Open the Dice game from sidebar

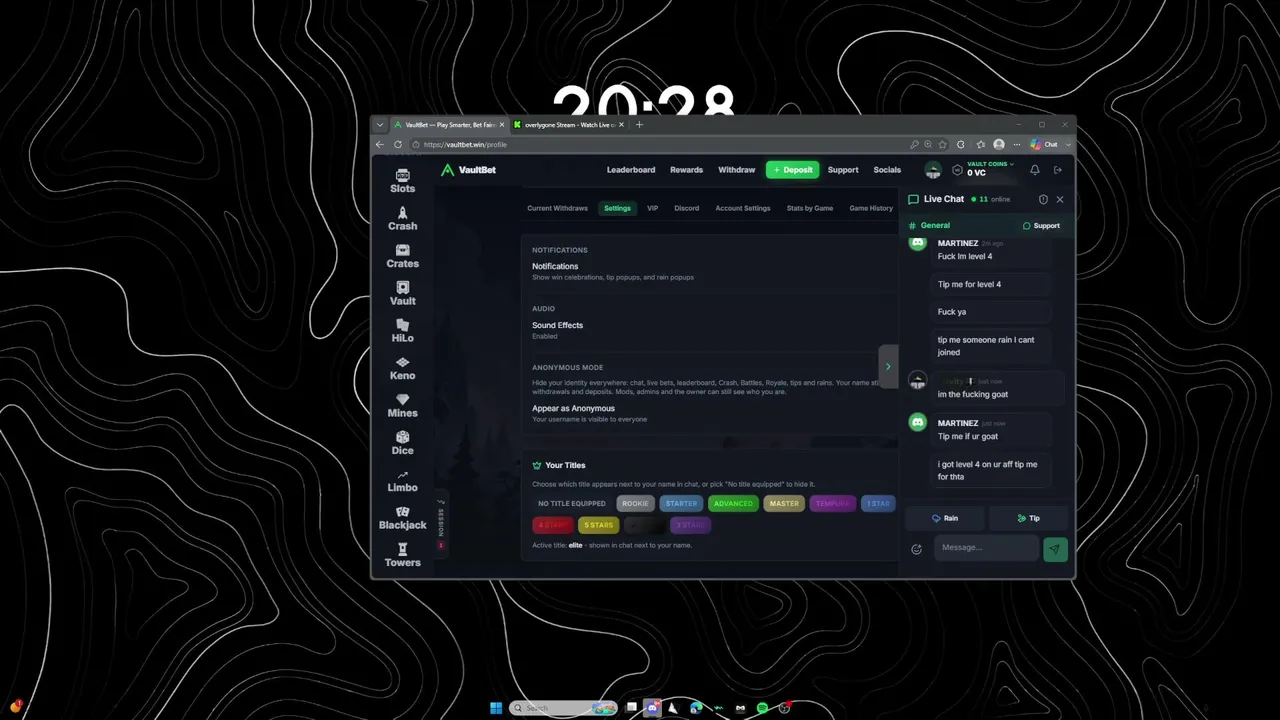[402, 443]
